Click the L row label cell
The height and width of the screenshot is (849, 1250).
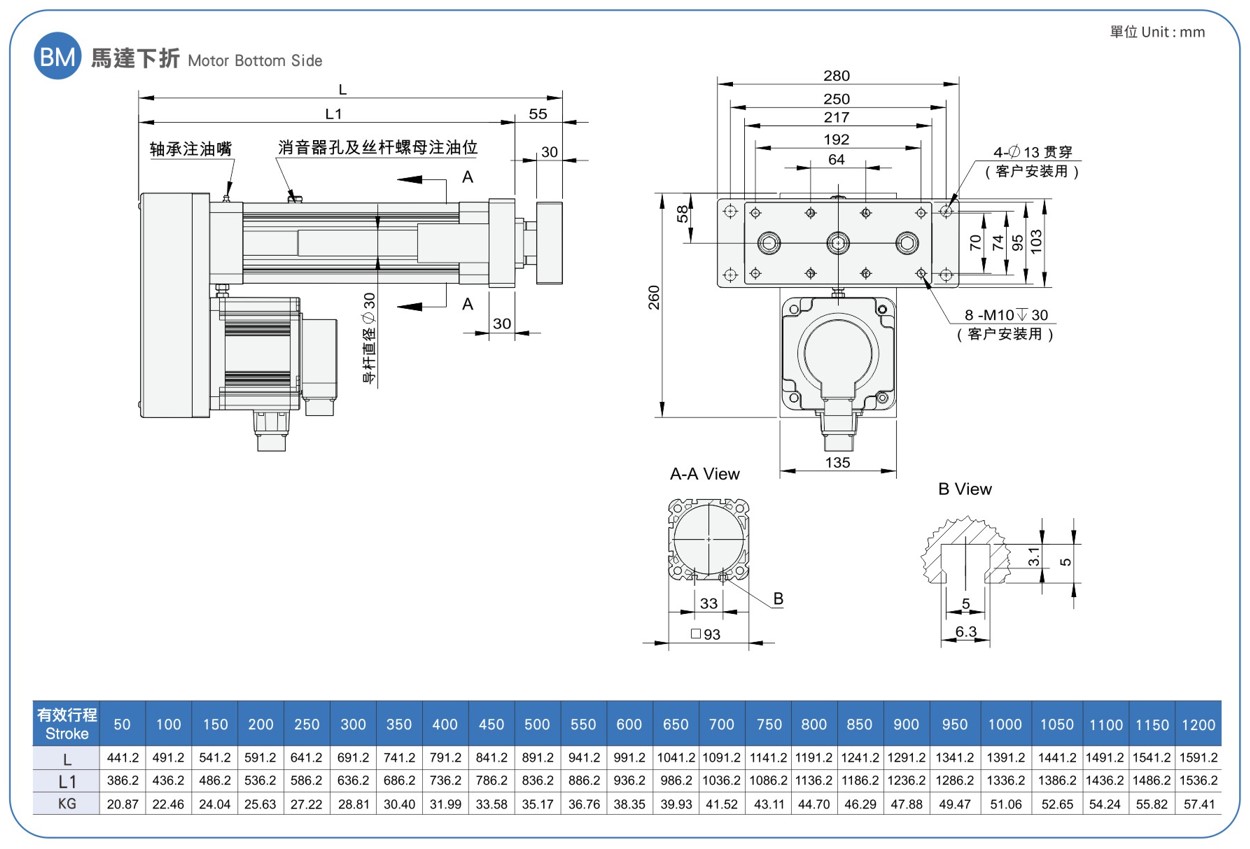67,758
